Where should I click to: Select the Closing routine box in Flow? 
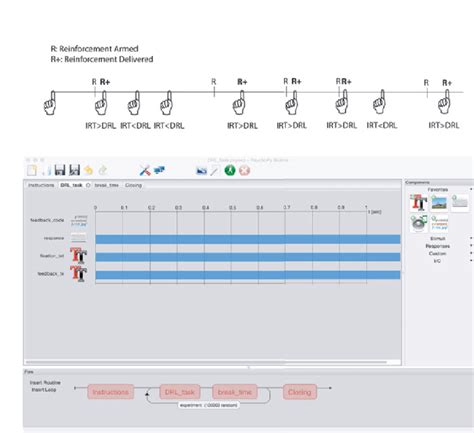[300, 392]
